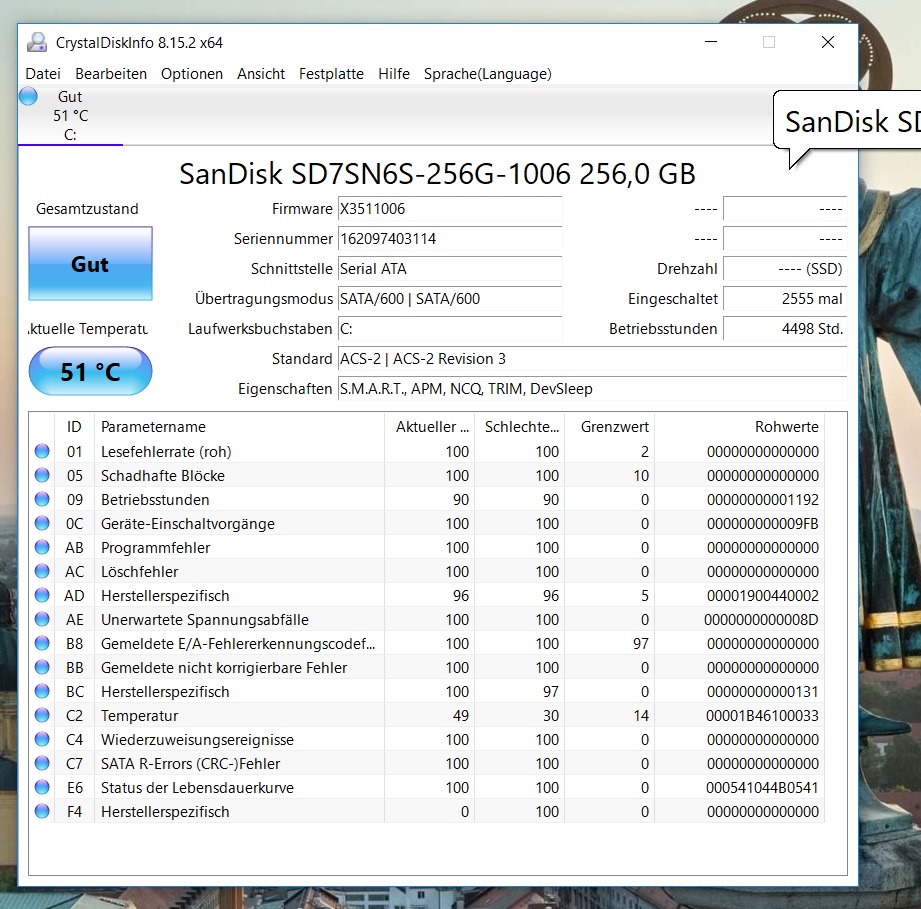921x909 pixels.
Task: Click status orb for Geräte-Einschaltvorgänge row
Action: pyautogui.click(x=42, y=523)
